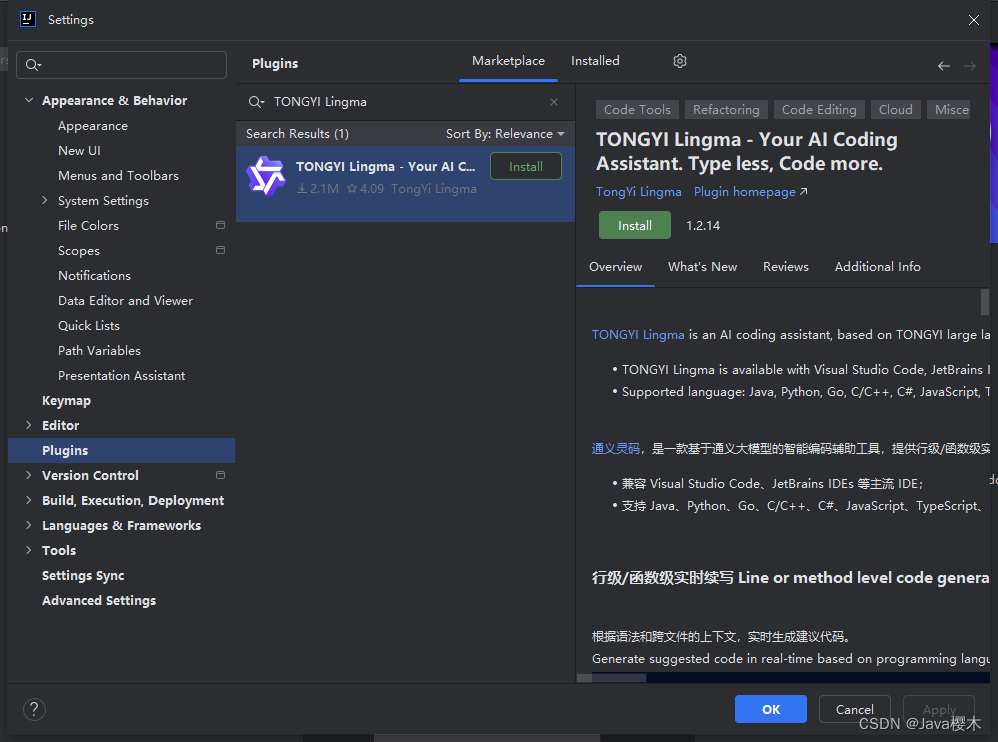998x742 pixels.
Task: Focus the settings search field
Action: (x=122, y=65)
